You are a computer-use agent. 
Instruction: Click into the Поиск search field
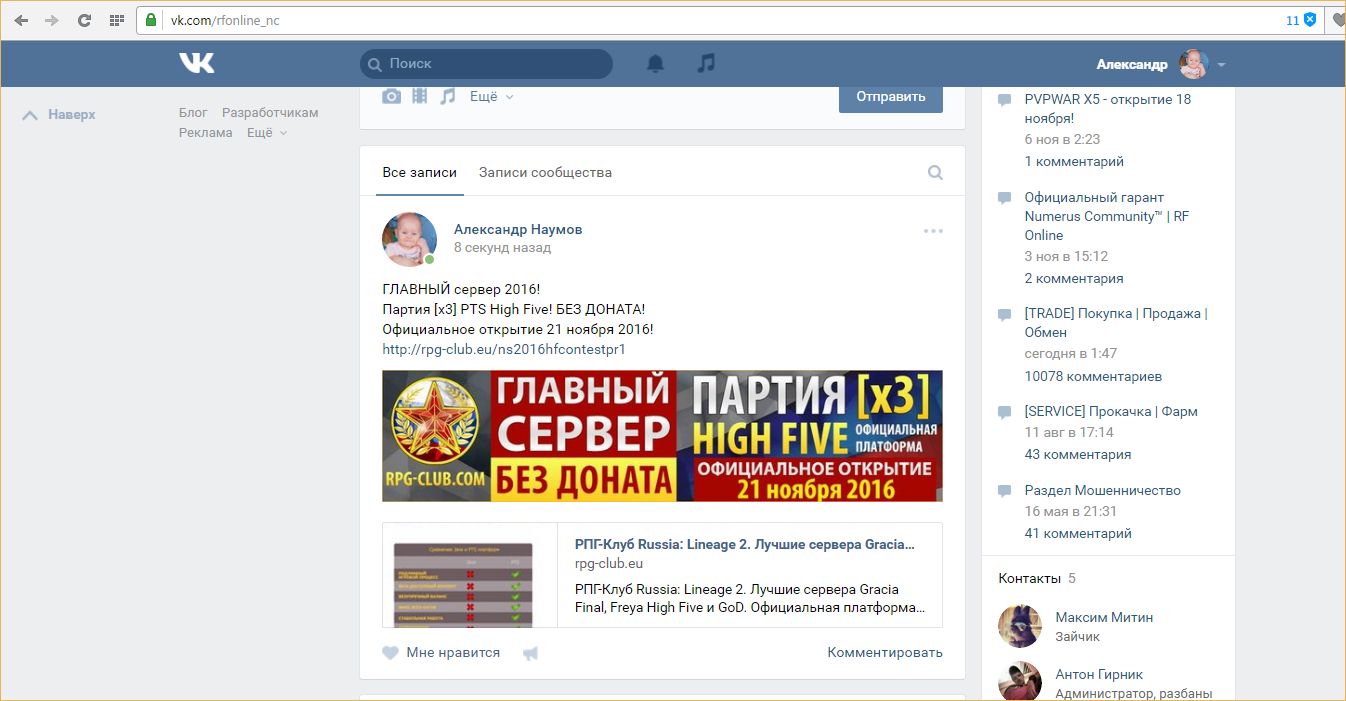[486, 63]
